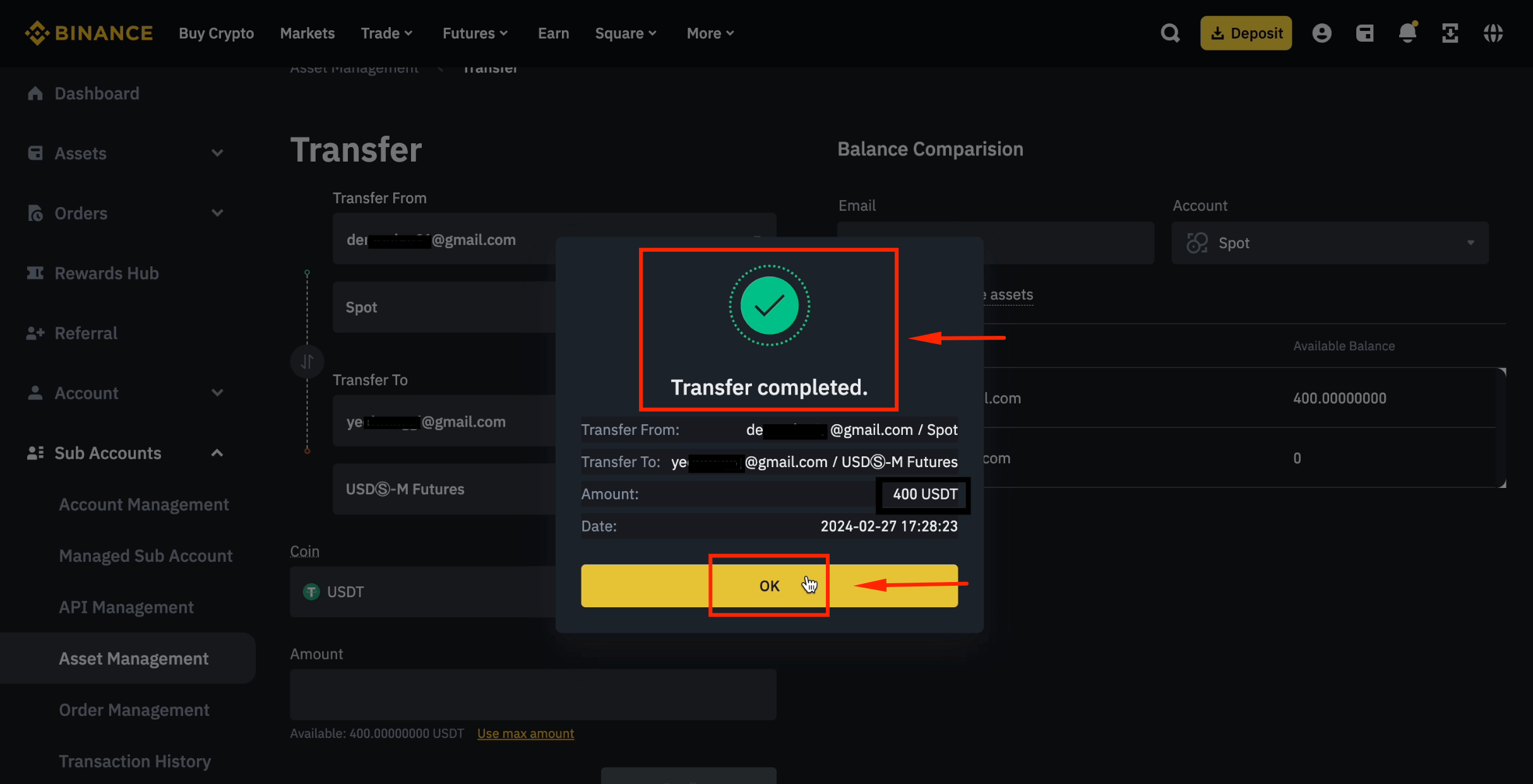Toggle the Binance logo home link
The height and width of the screenshot is (784, 1533).
[x=89, y=33]
